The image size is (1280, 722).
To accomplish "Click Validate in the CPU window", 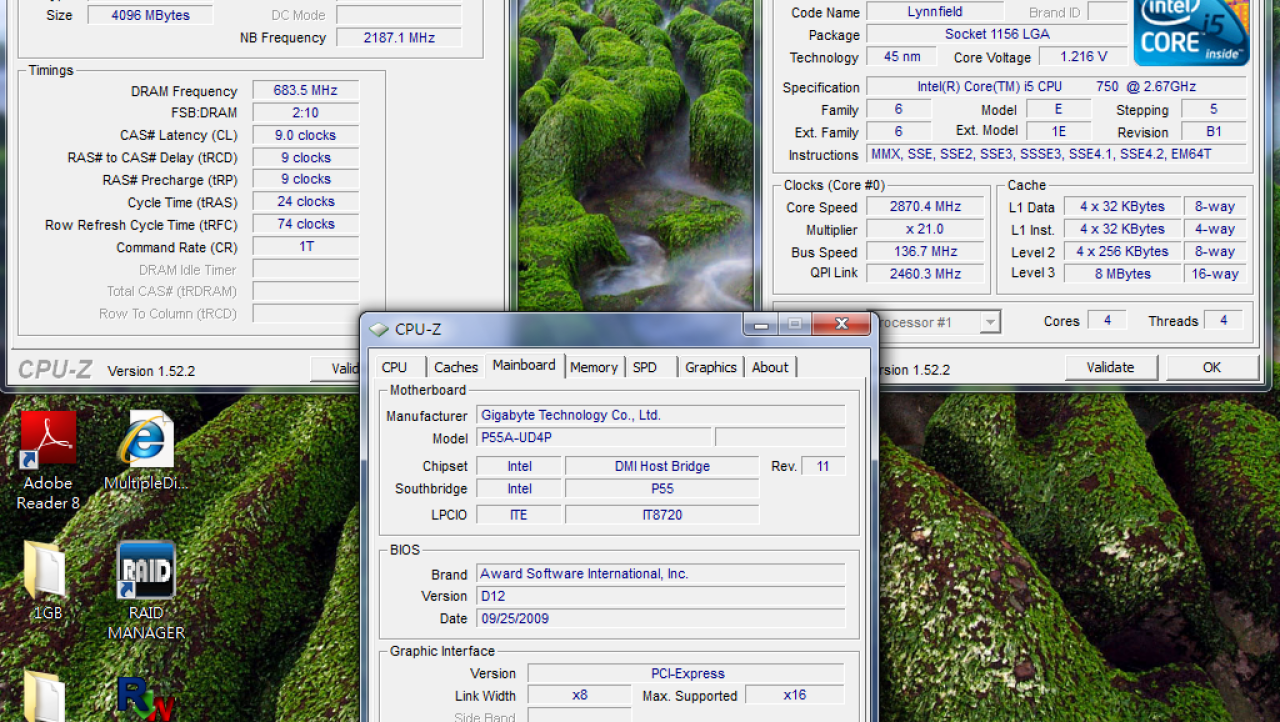I will (x=1111, y=367).
